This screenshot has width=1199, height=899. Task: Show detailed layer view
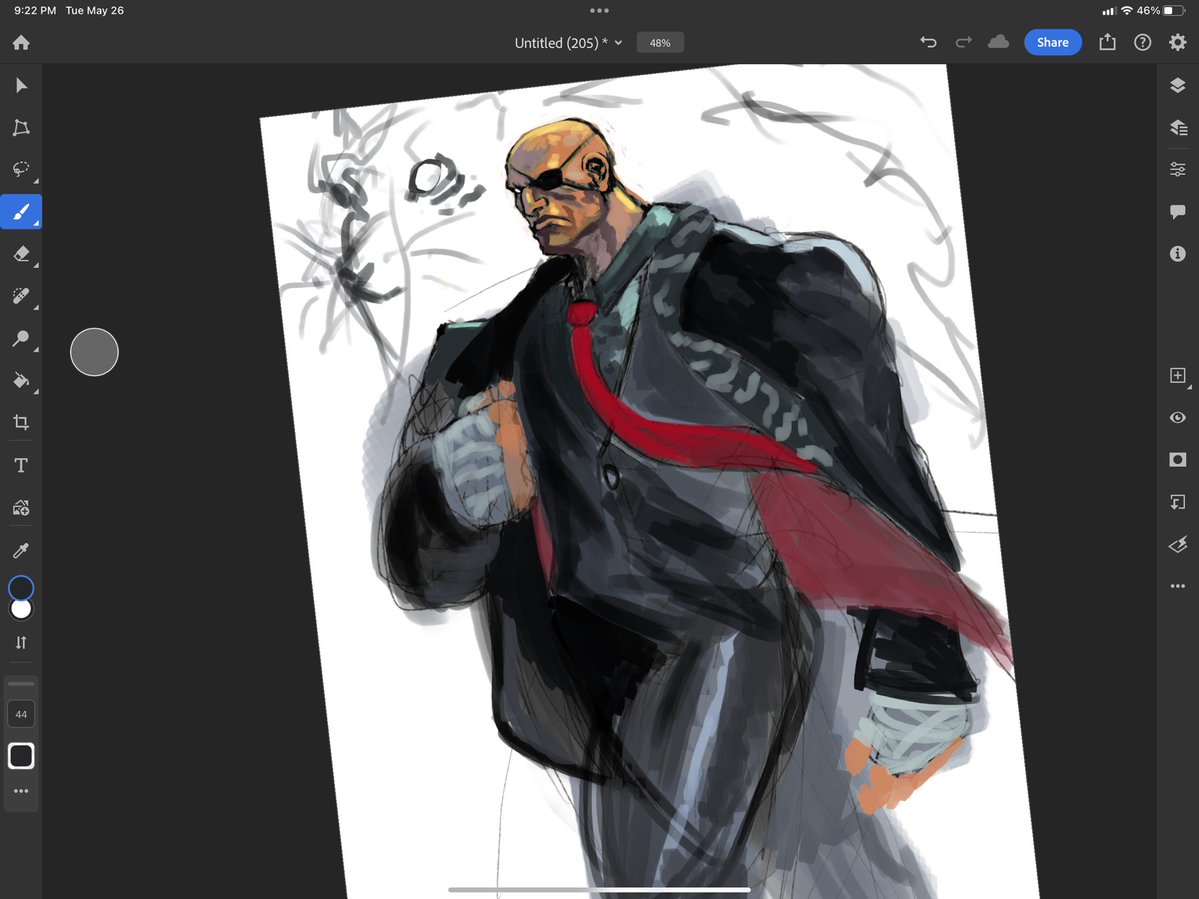[1178, 127]
